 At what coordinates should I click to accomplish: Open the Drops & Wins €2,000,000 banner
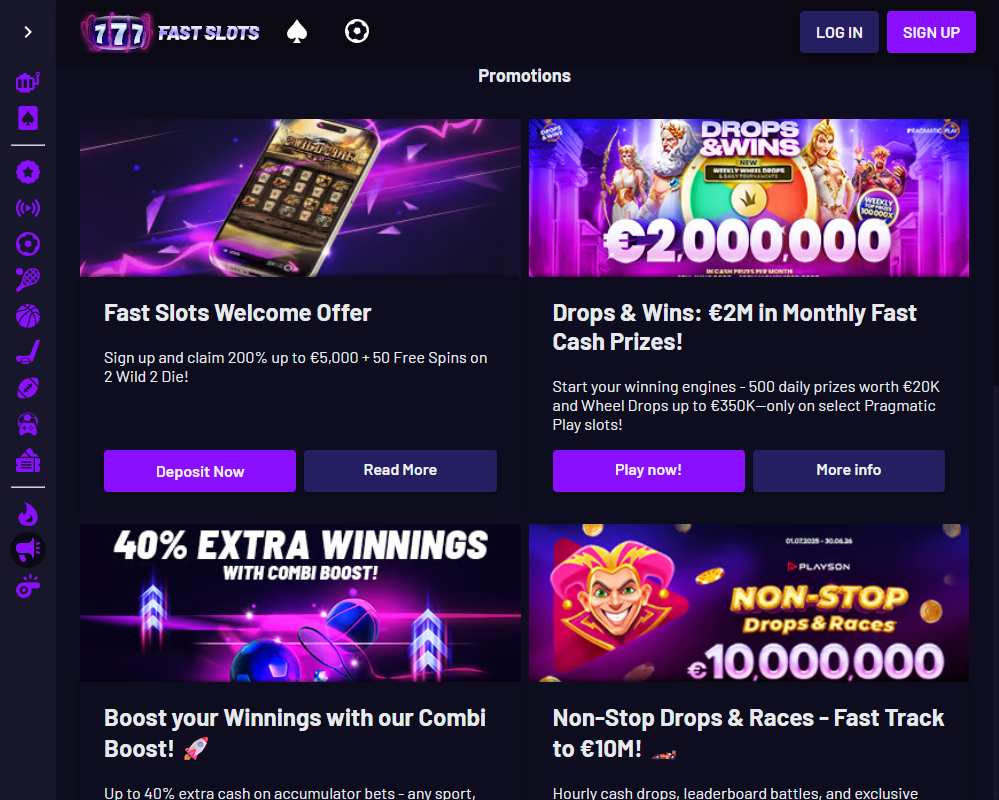(x=749, y=197)
